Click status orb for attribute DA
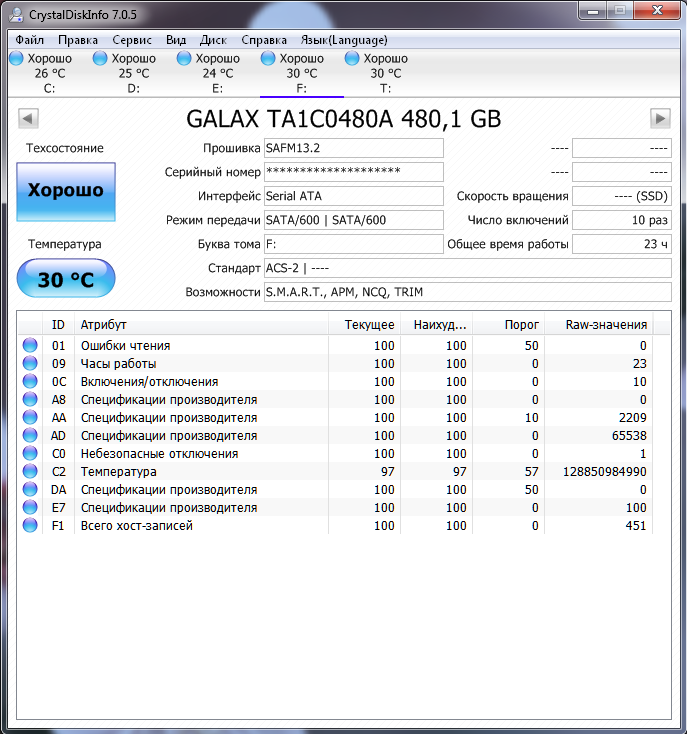 click(30, 489)
